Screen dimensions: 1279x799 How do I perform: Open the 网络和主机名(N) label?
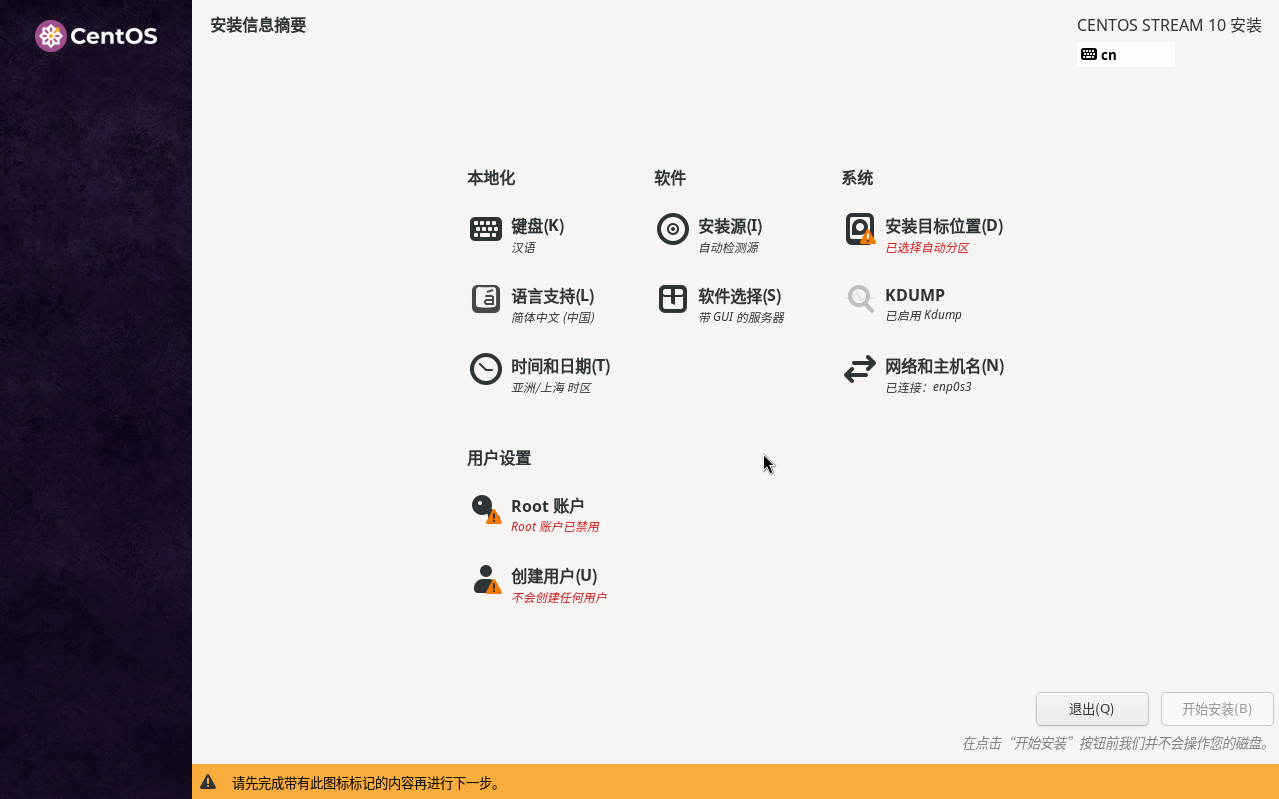tap(945, 366)
